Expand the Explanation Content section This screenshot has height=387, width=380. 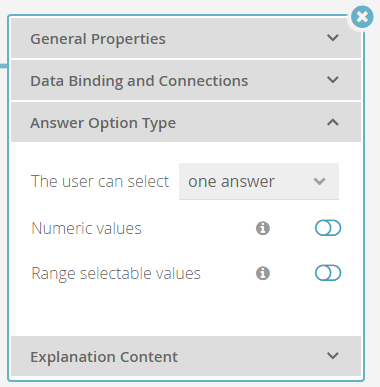(x=186, y=356)
